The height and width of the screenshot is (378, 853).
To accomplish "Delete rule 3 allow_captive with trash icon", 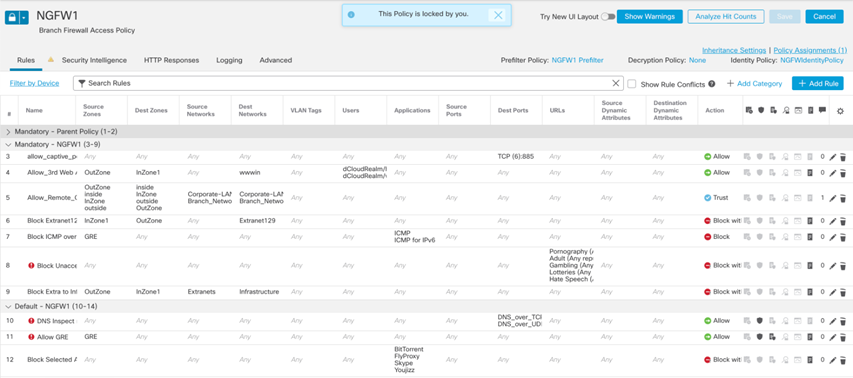I will (x=843, y=157).
